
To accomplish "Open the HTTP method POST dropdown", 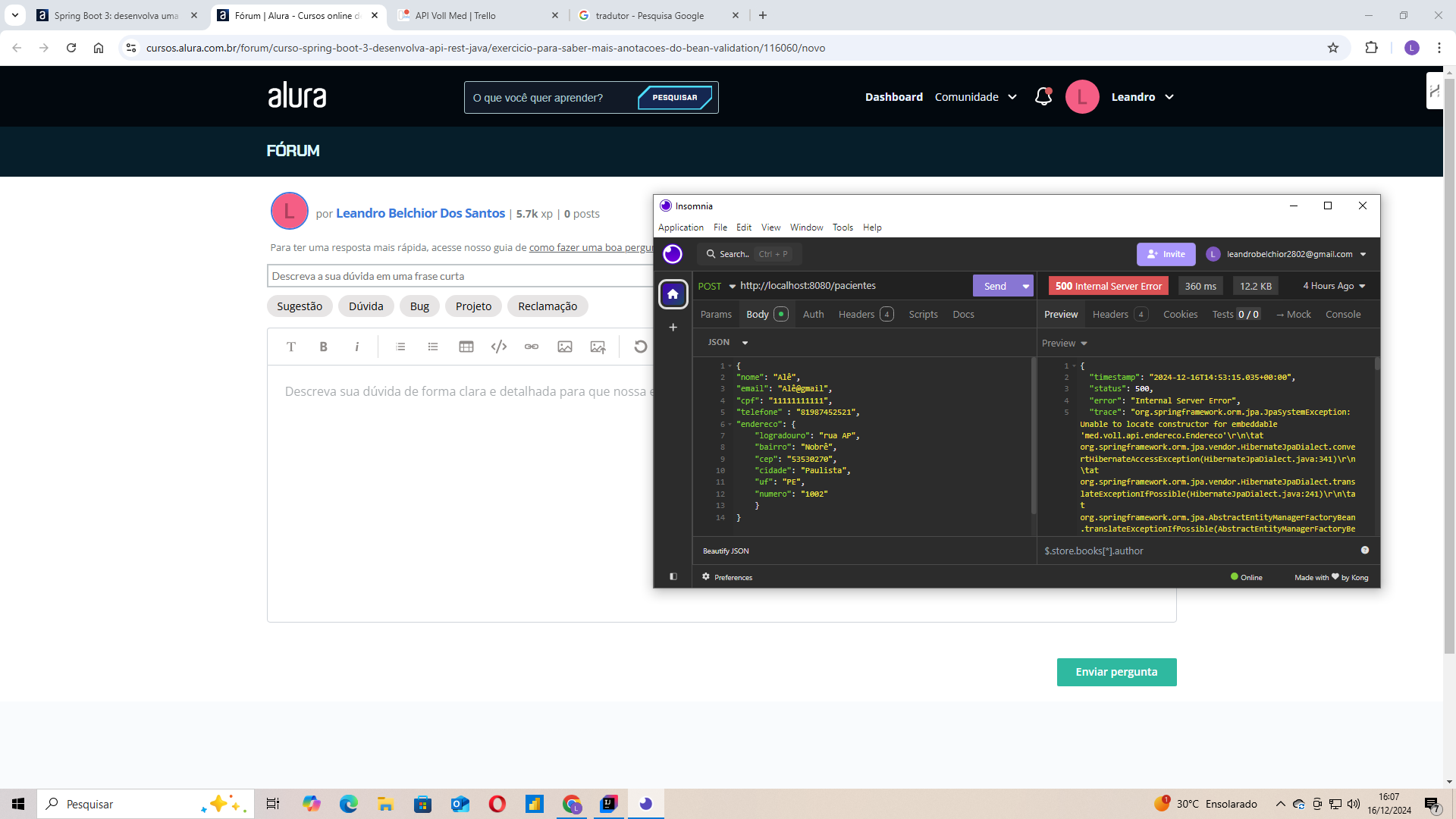I will click(x=717, y=286).
